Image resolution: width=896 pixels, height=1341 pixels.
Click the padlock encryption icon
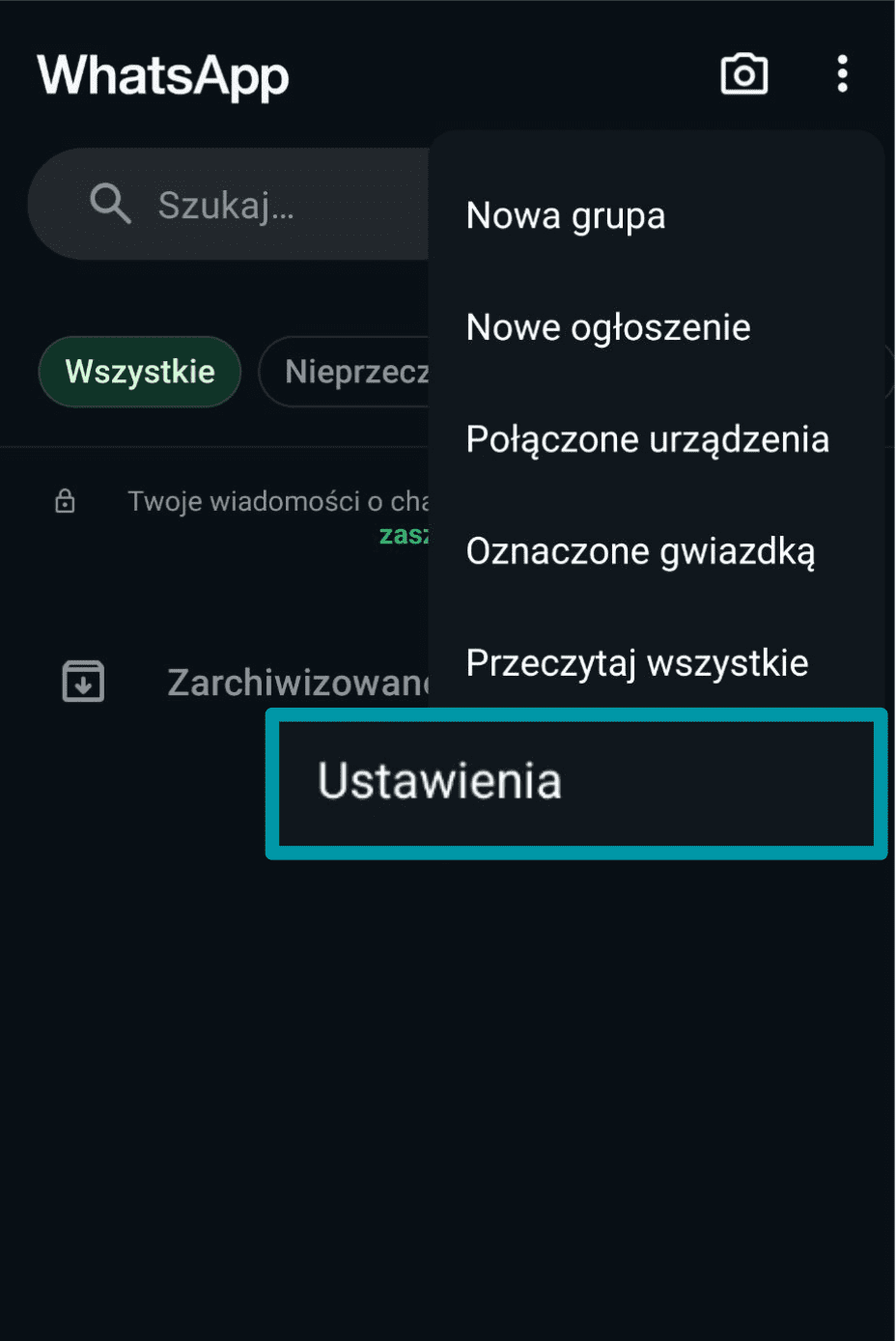pyautogui.click(x=64, y=501)
